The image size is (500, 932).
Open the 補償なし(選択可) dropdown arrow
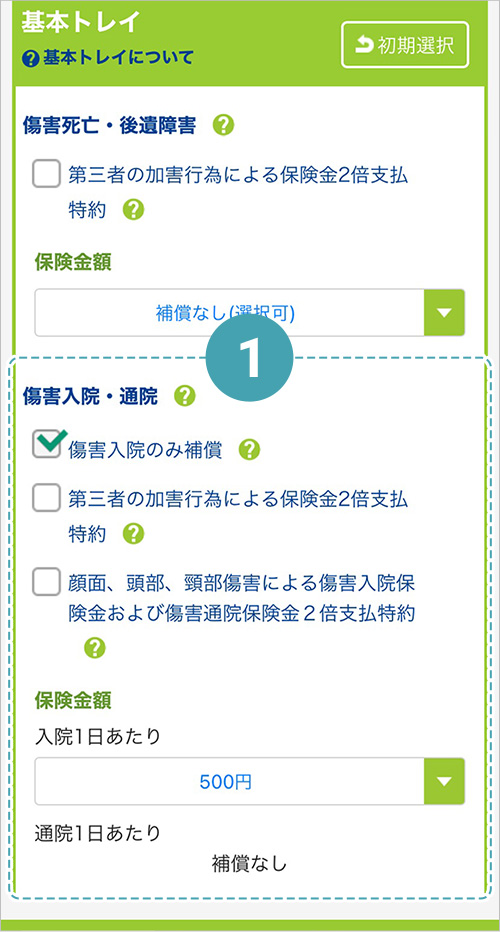tap(444, 313)
